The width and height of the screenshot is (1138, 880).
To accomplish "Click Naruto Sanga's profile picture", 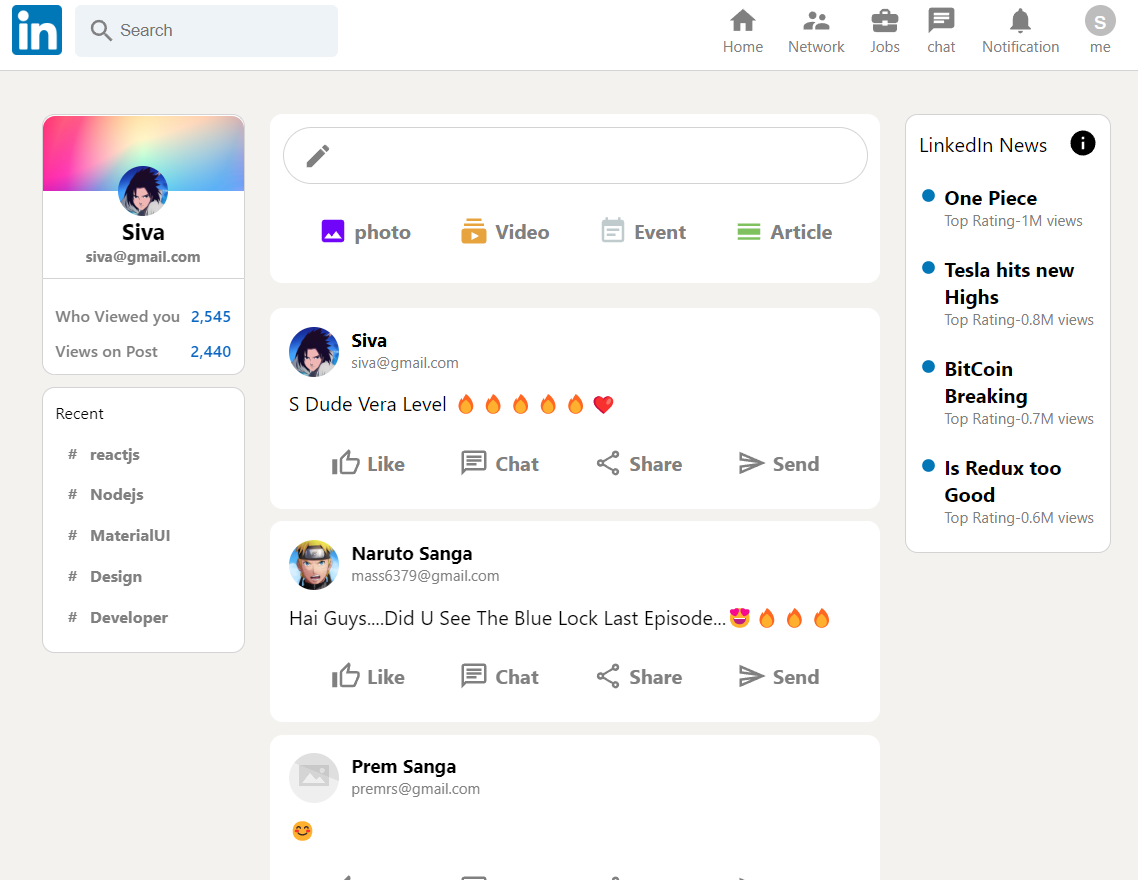I will pos(314,565).
